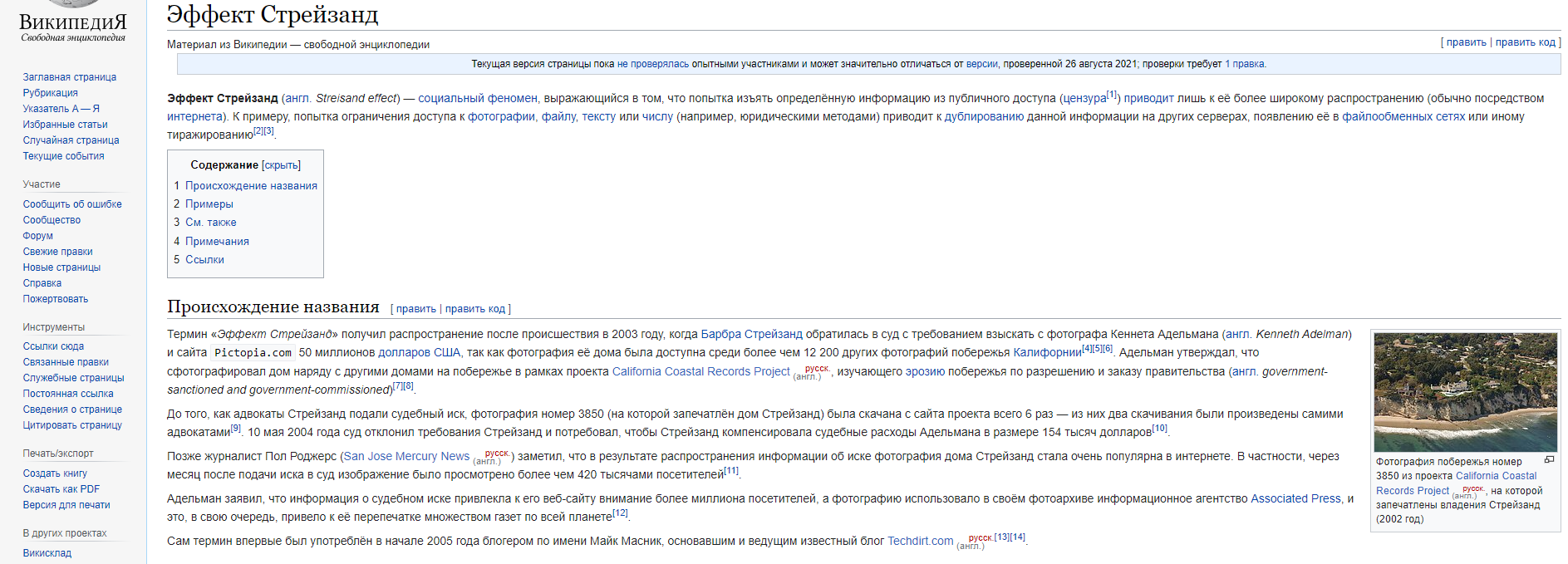Open Избранные статьи link
The height and width of the screenshot is (564, 1568).
click(x=66, y=125)
